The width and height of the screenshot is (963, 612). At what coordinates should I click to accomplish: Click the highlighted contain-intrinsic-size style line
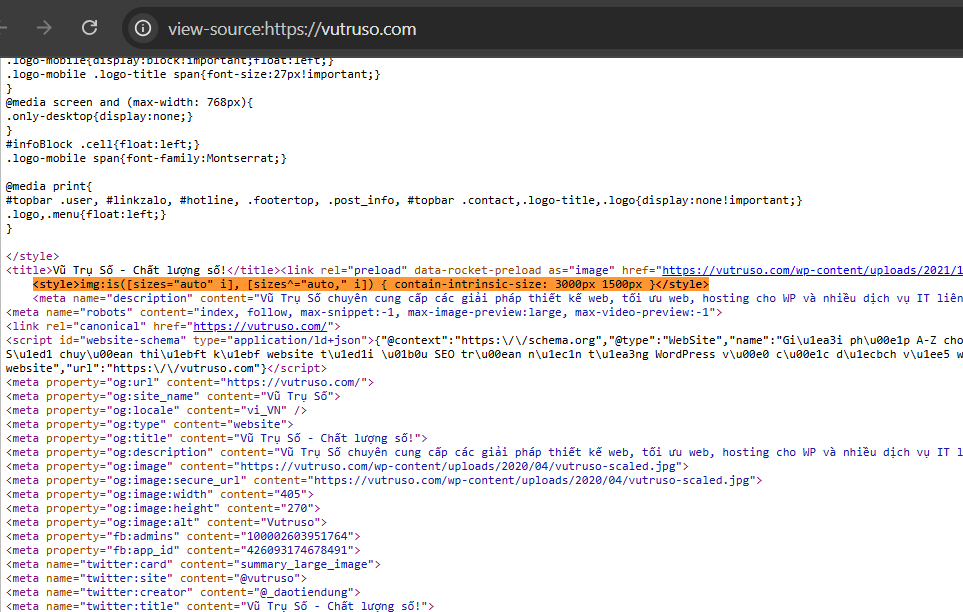click(x=370, y=284)
